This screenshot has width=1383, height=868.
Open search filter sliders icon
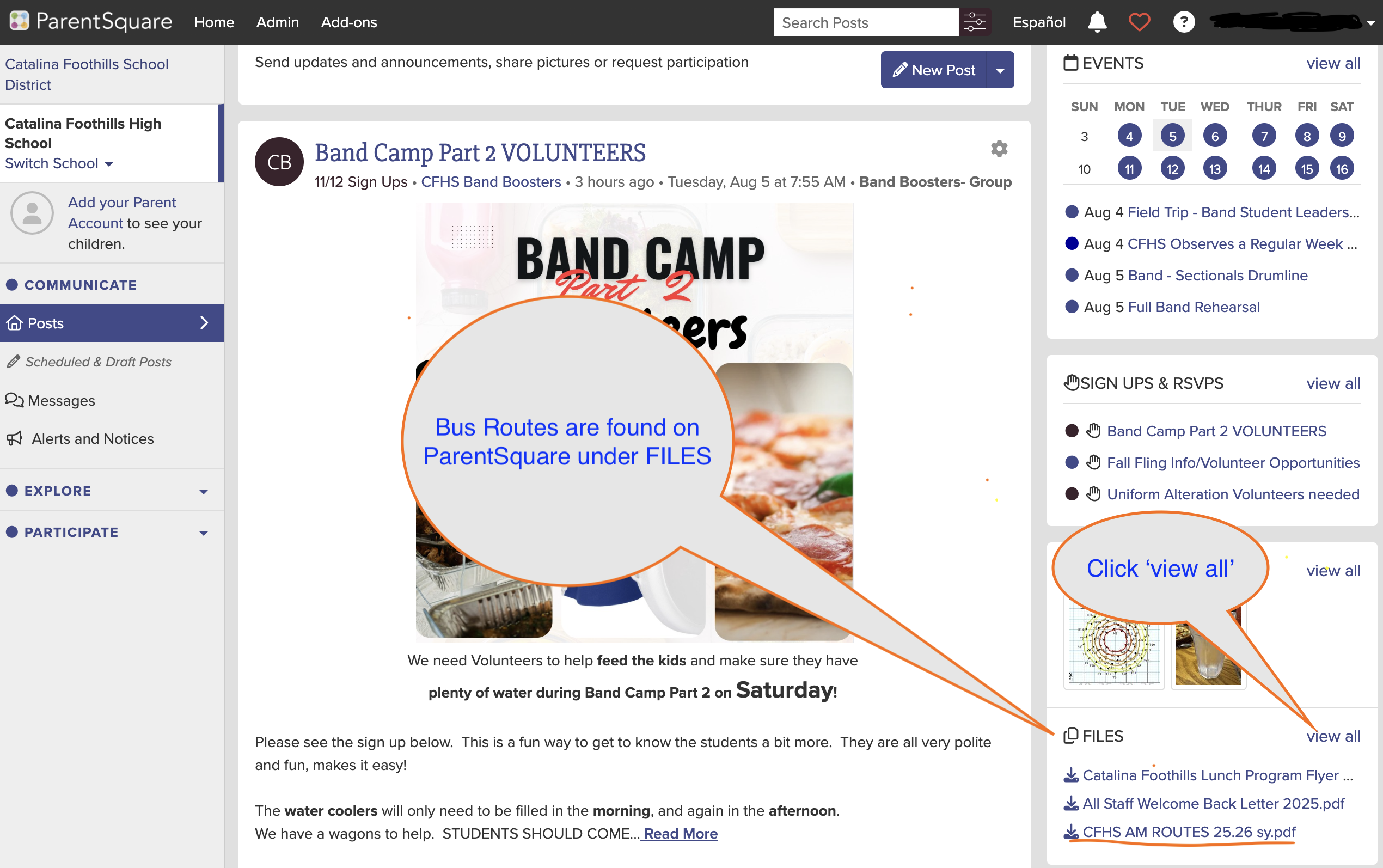(975, 22)
